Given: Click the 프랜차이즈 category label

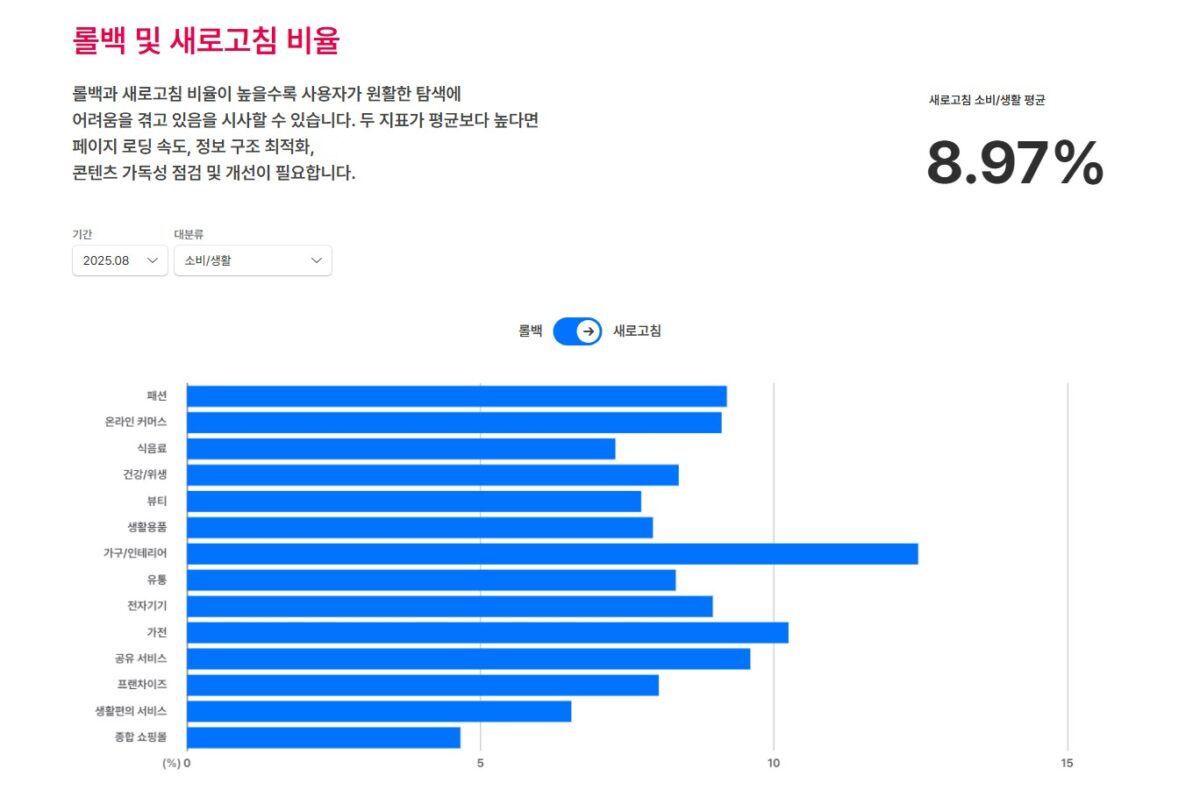Looking at the screenshot, I should click(142, 685).
